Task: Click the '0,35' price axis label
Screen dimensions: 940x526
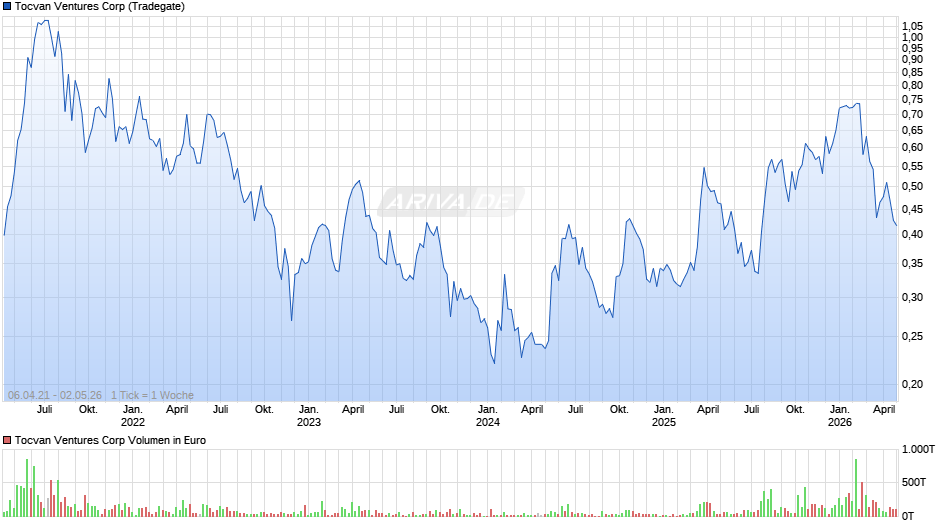Action: 912,263
